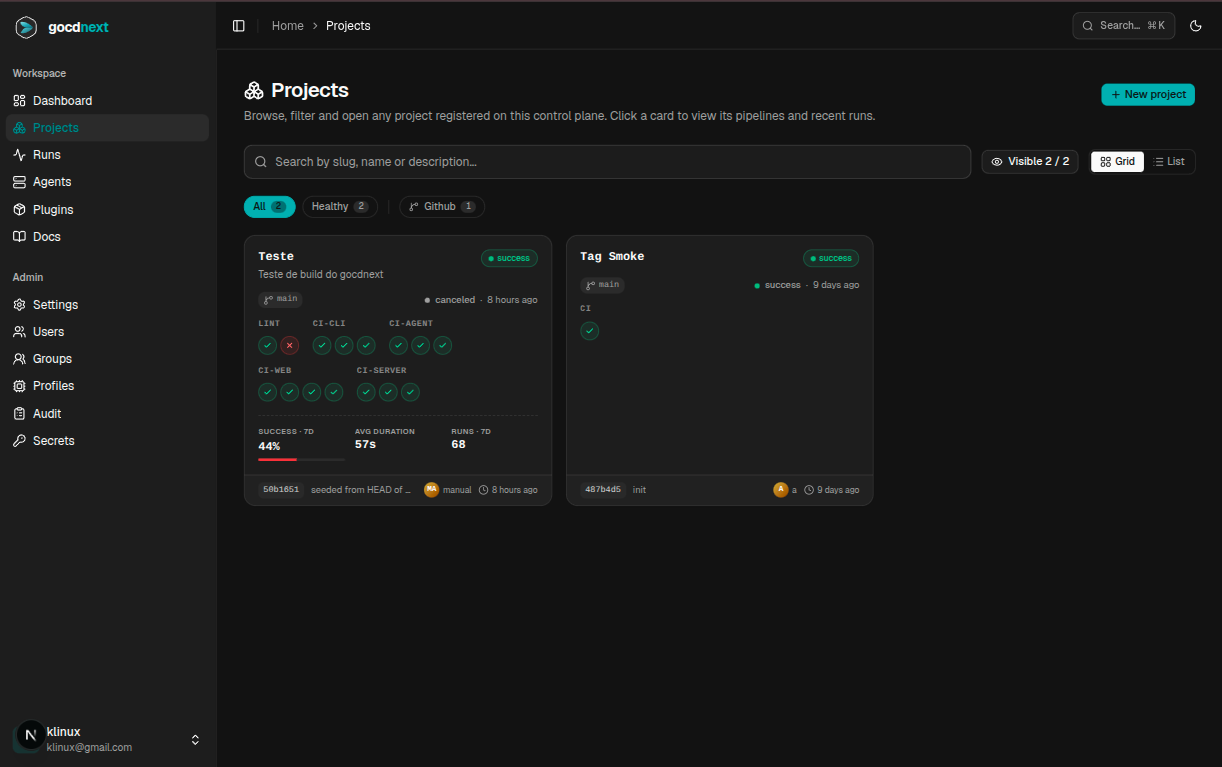Click the Secrets key icon
The width and height of the screenshot is (1222, 767).
tap(19, 441)
